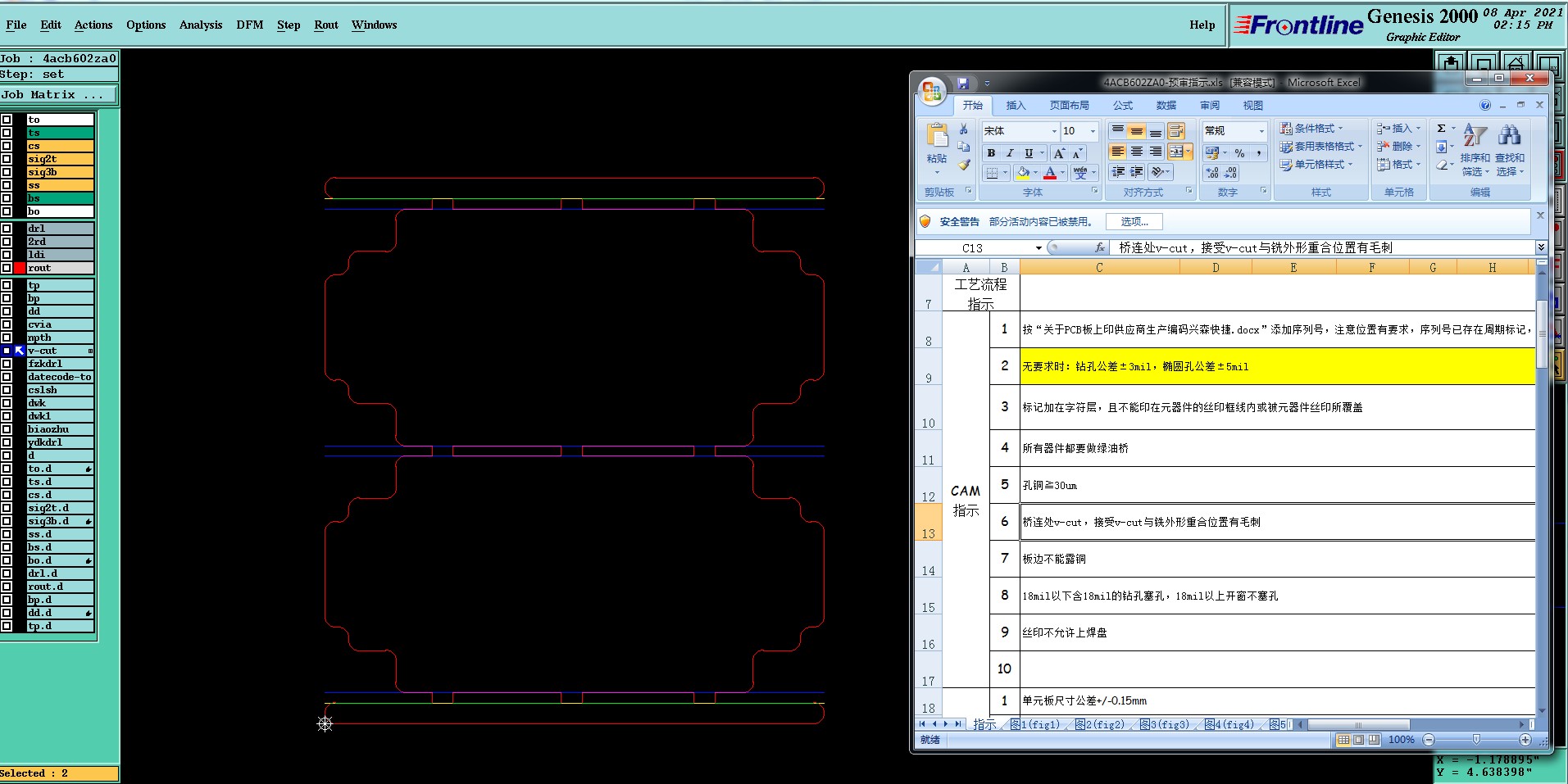1568x784 pixels.
Task: Enable the checkbox for the drl layer
Action: click(7, 229)
